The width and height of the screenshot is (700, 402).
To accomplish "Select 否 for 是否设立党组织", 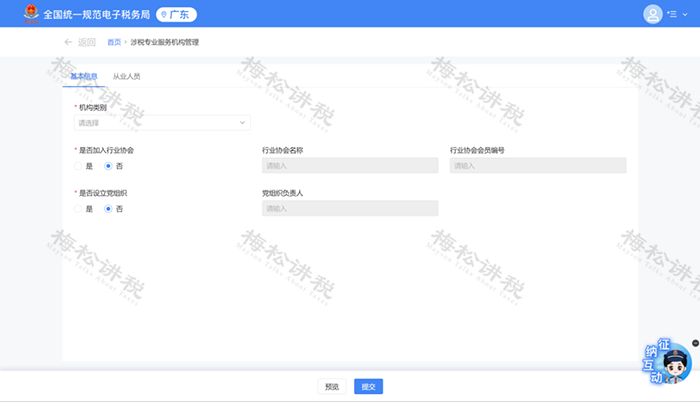I will tap(108, 209).
